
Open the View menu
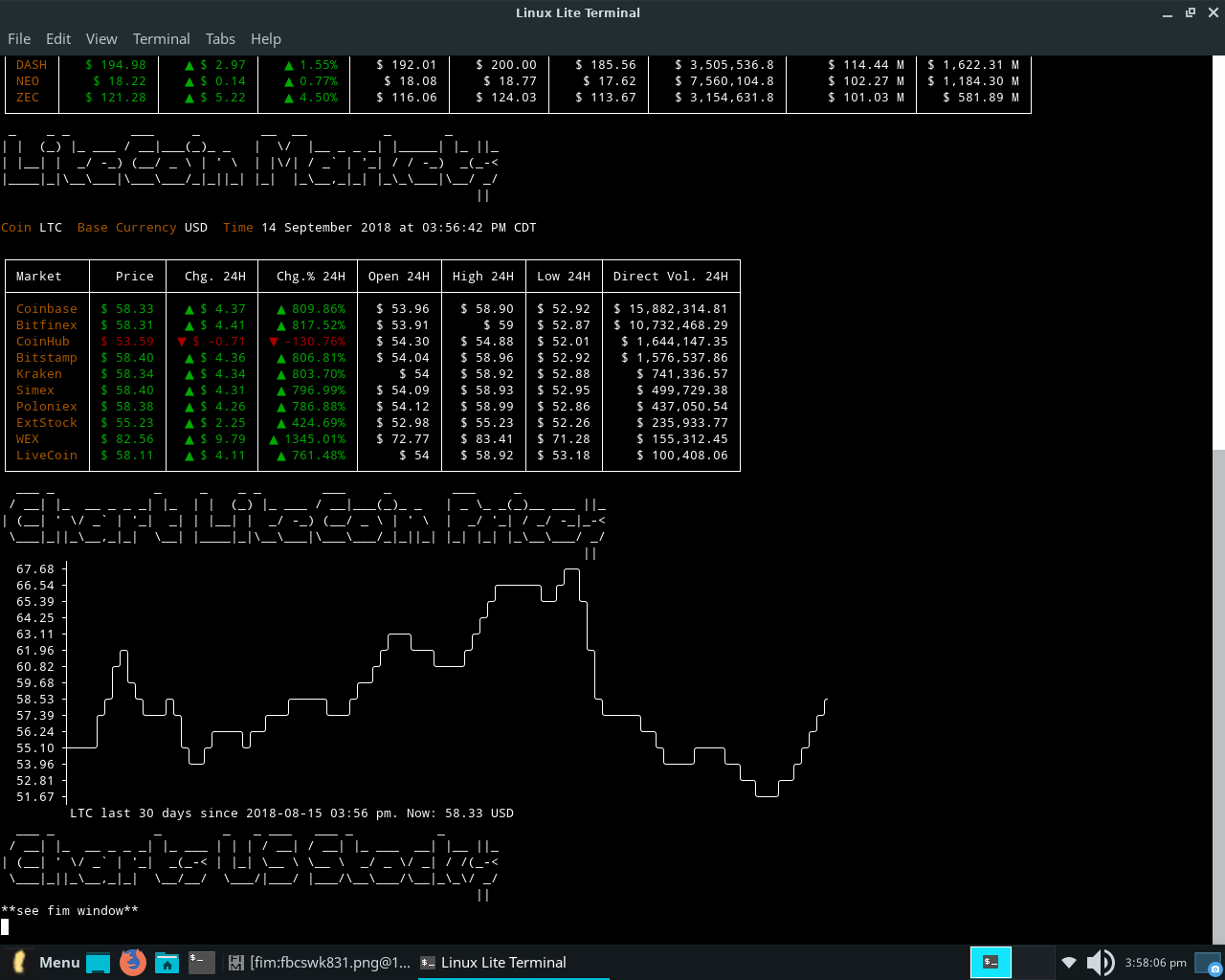pyautogui.click(x=101, y=39)
